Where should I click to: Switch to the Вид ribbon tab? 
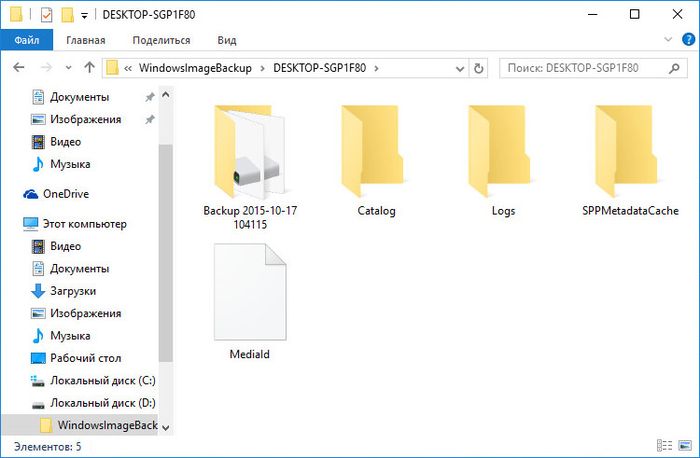(x=227, y=40)
